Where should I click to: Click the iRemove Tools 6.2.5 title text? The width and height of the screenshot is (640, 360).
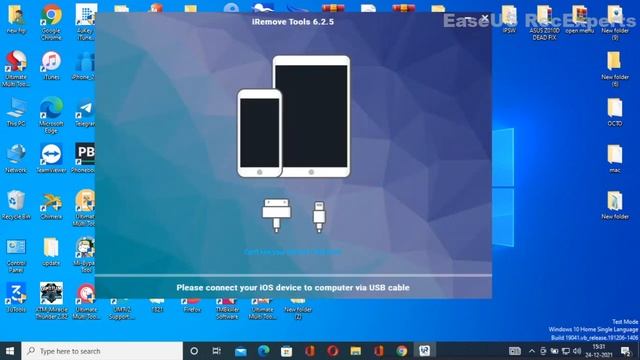click(x=293, y=22)
